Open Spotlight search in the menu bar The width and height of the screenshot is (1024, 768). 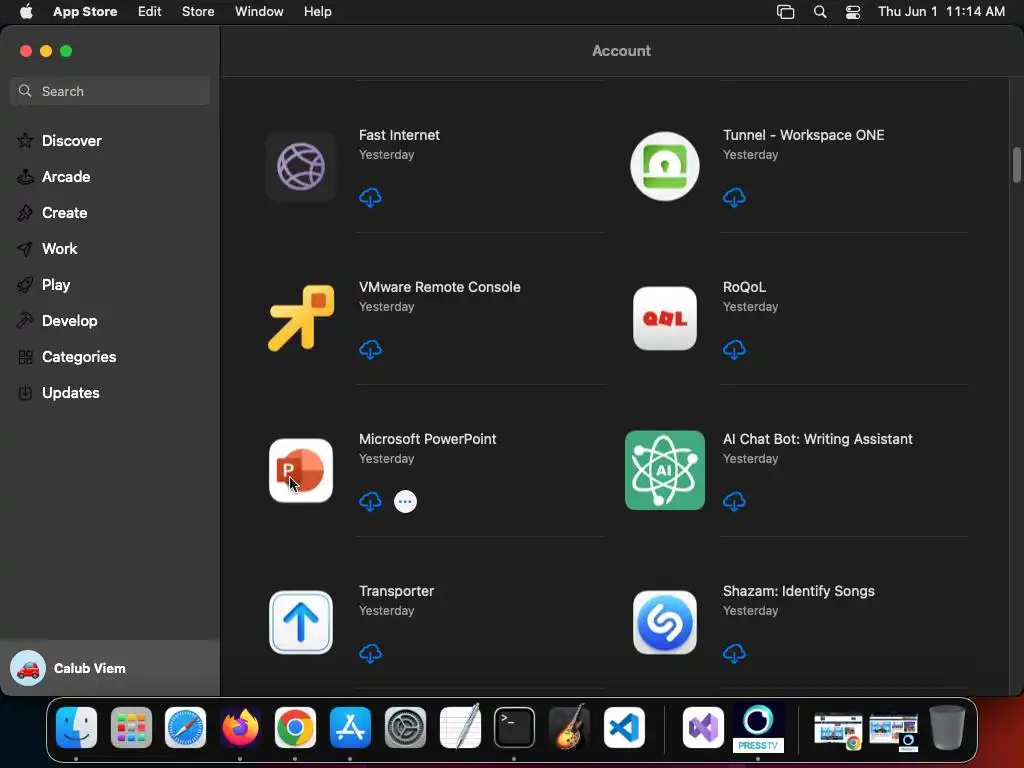pos(820,12)
